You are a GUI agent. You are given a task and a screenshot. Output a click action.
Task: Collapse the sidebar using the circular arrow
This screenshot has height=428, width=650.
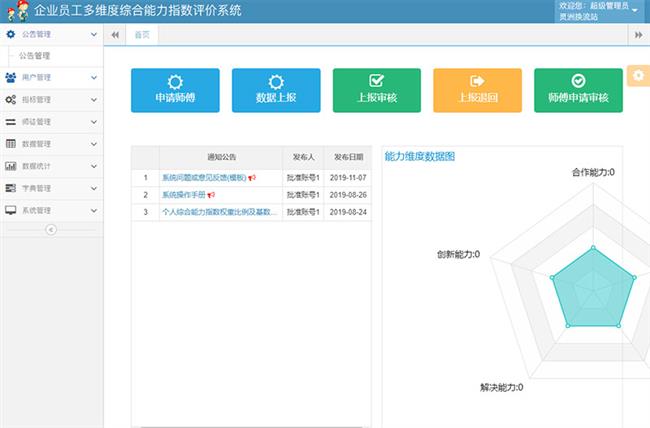pyautogui.click(x=51, y=229)
